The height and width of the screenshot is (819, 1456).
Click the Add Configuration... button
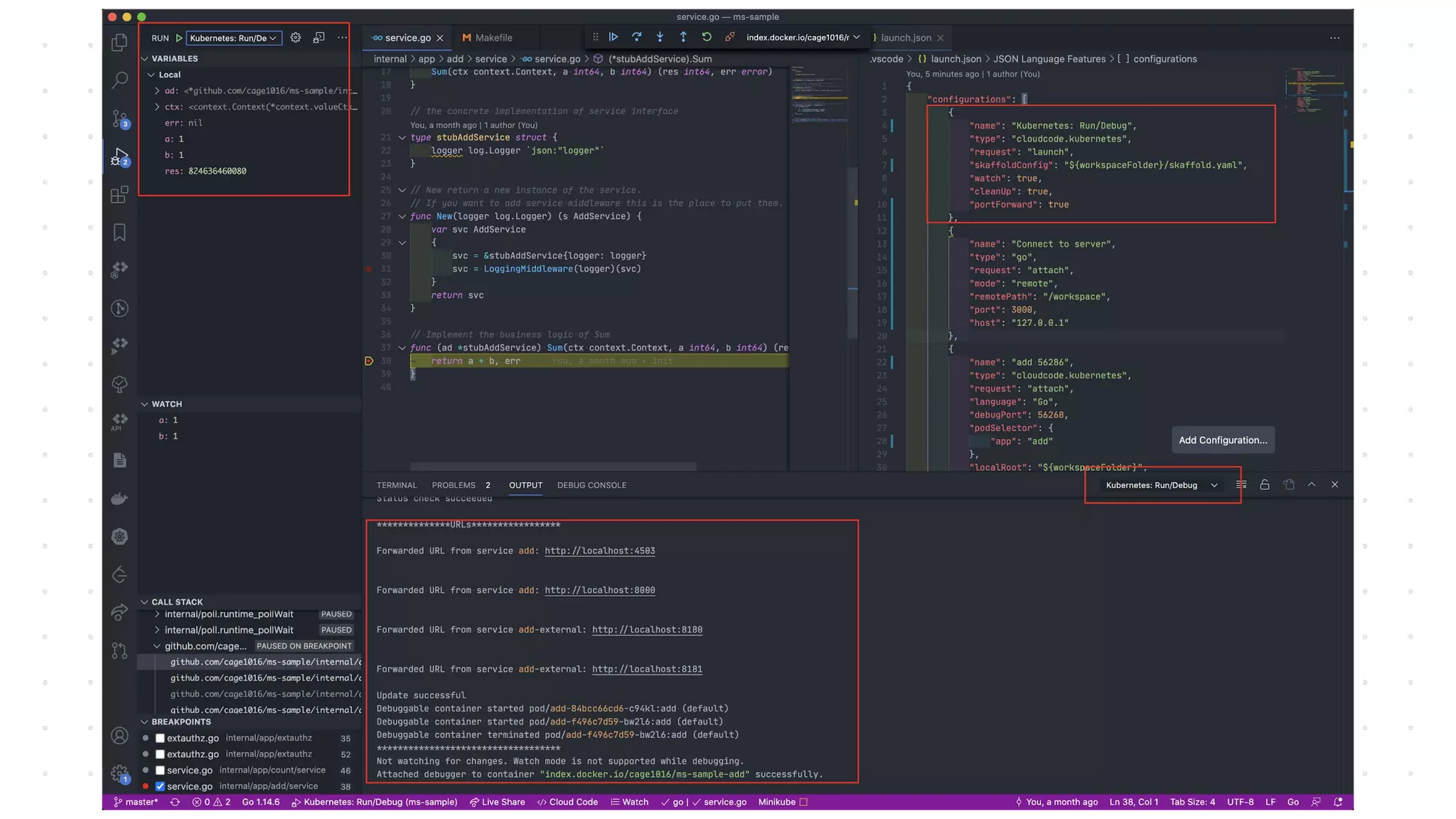[x=1223, y=440]
